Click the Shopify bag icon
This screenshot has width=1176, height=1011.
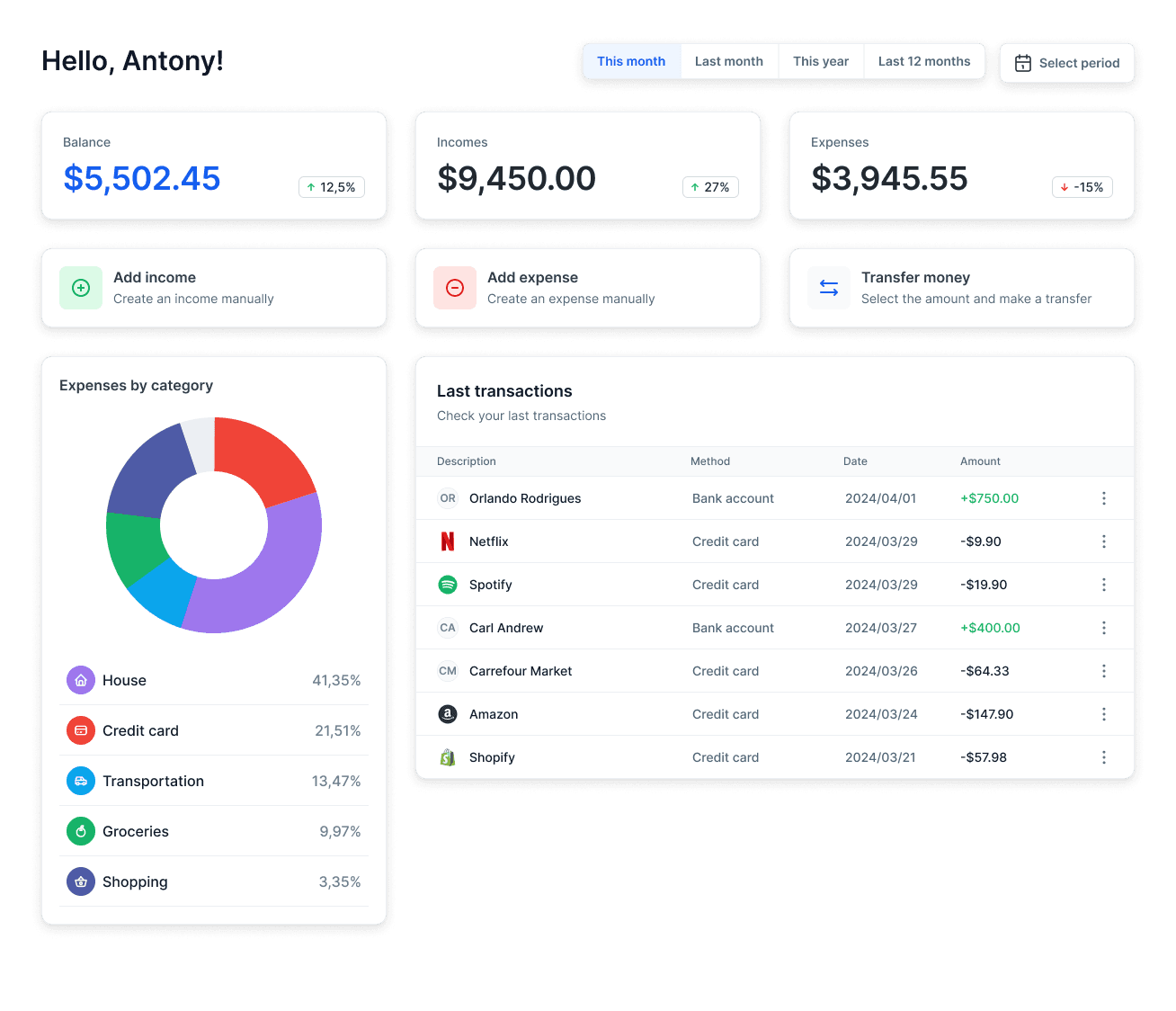(448, 756)
